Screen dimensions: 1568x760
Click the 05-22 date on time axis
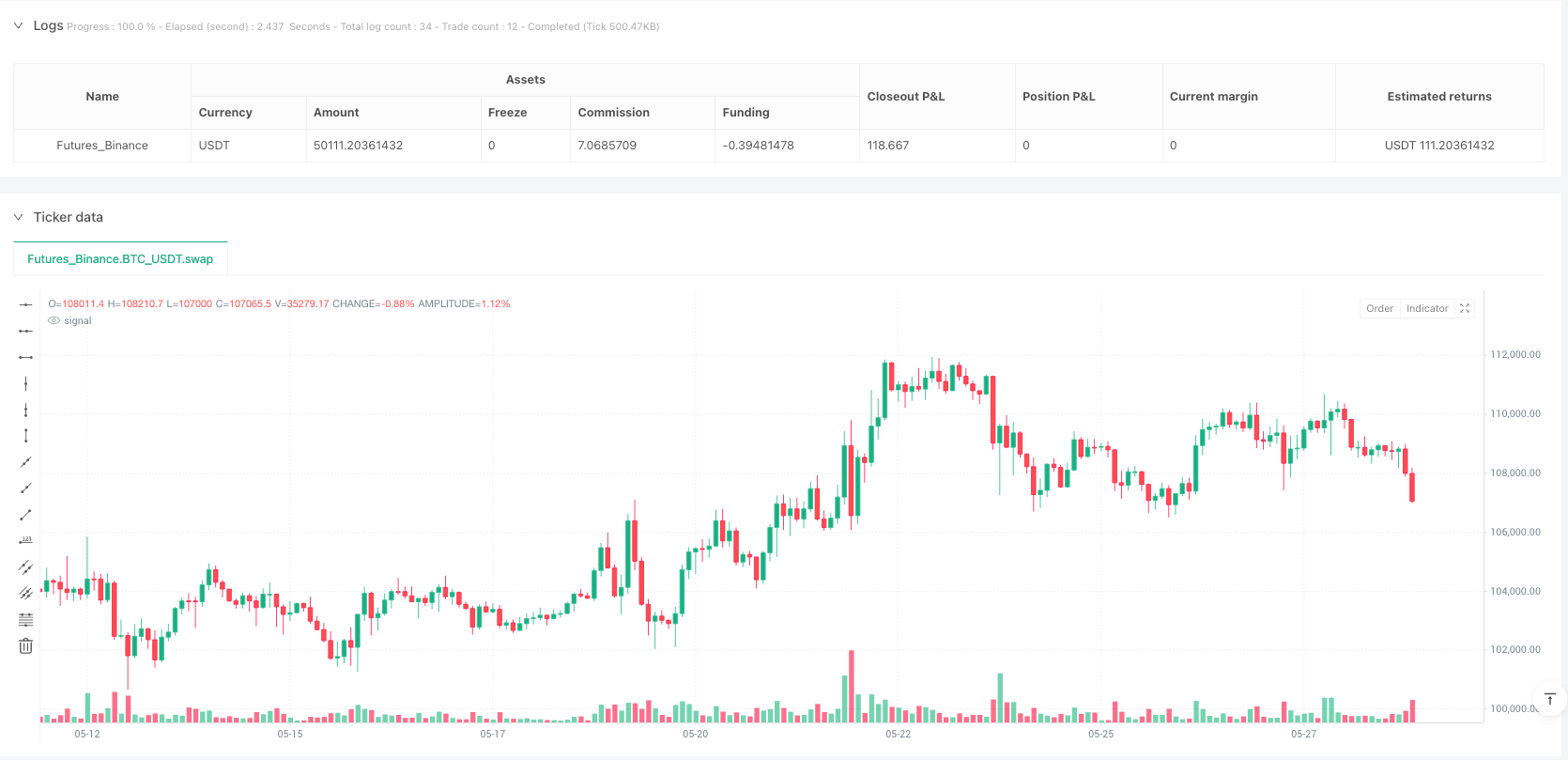(898, 734)
